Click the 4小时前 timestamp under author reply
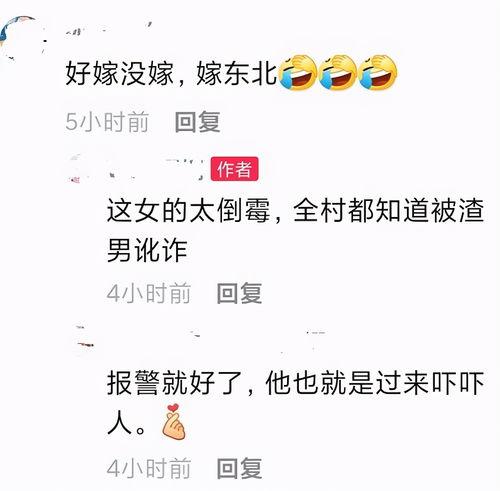500x491 pixels. tap(149, 293)
